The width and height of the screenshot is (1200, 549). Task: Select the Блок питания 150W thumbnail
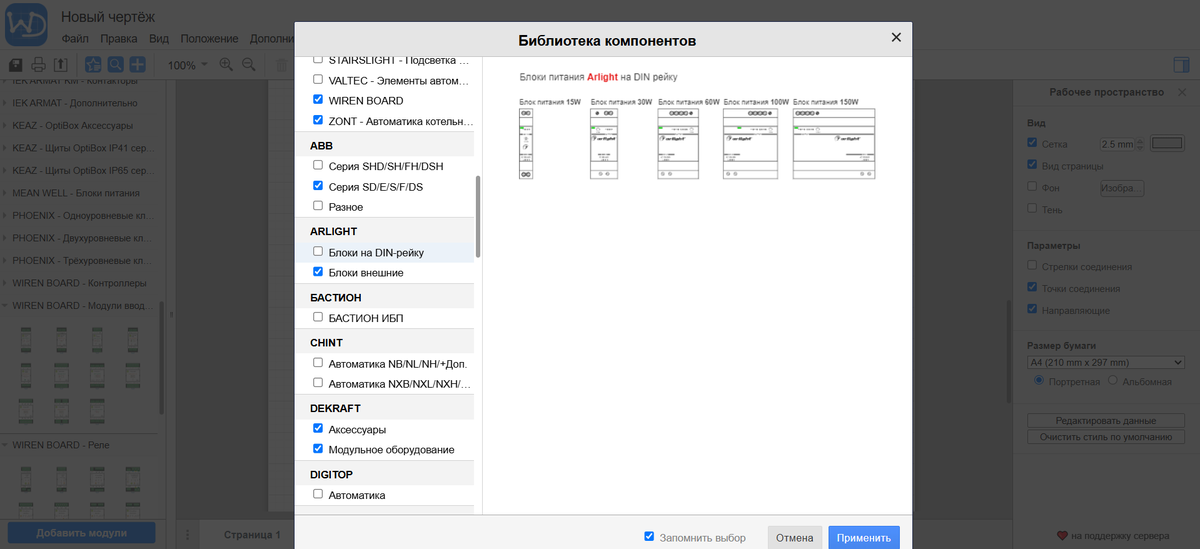(x=834, y=144)
